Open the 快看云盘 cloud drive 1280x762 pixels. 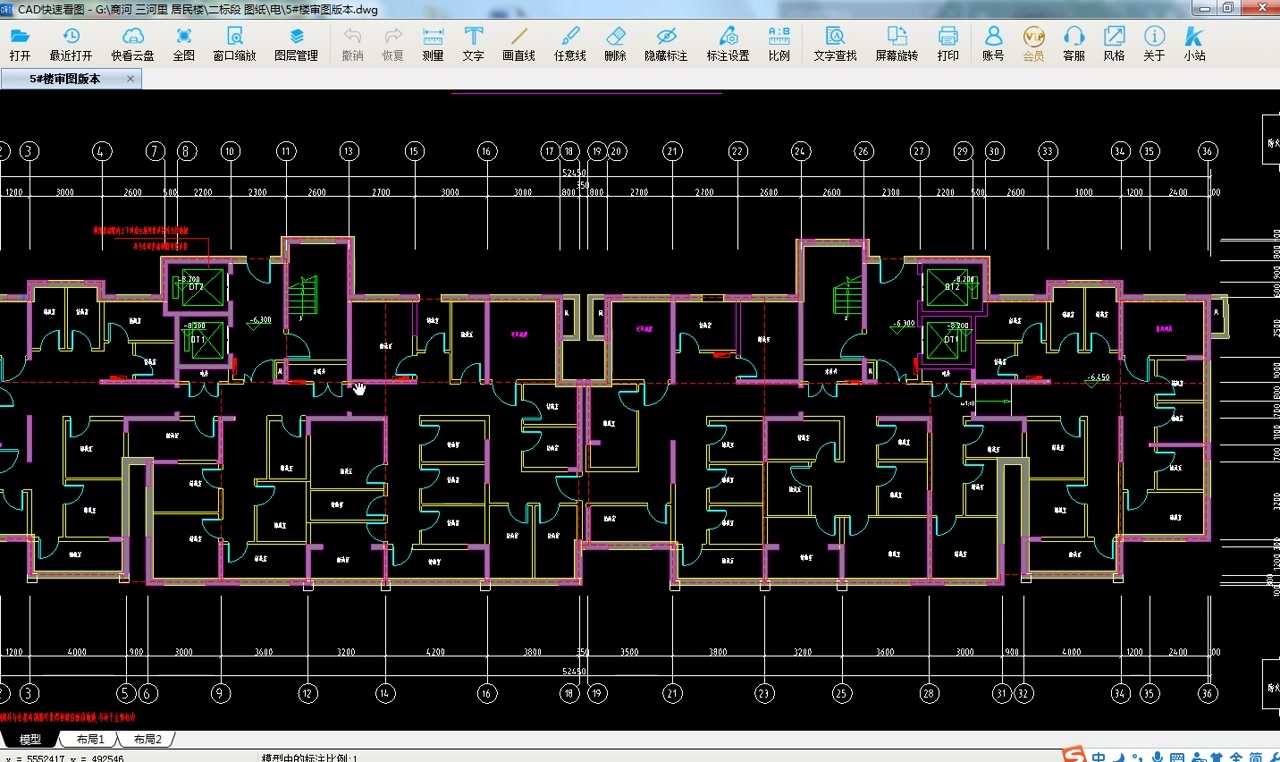pos(132,44)
